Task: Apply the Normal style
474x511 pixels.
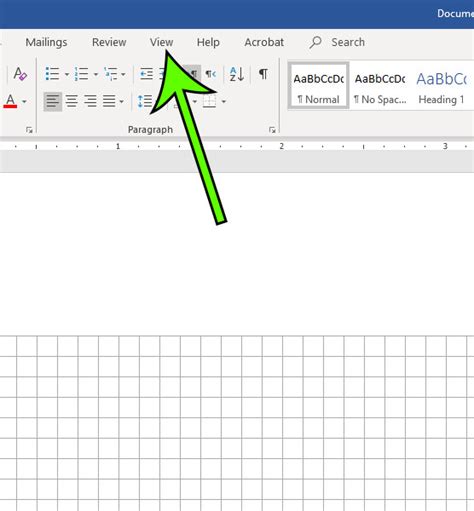Action: point(318,86)
